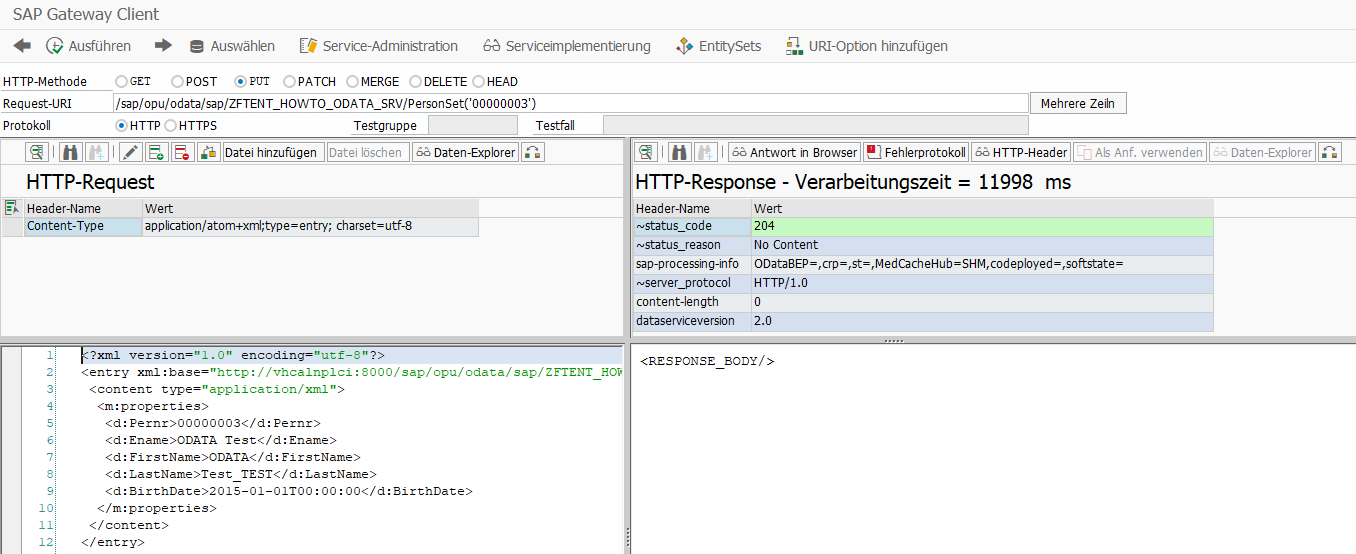This screenshot has height=554, width=1356.
Task: Click the Testgruppe field
Action: (473, 125)
